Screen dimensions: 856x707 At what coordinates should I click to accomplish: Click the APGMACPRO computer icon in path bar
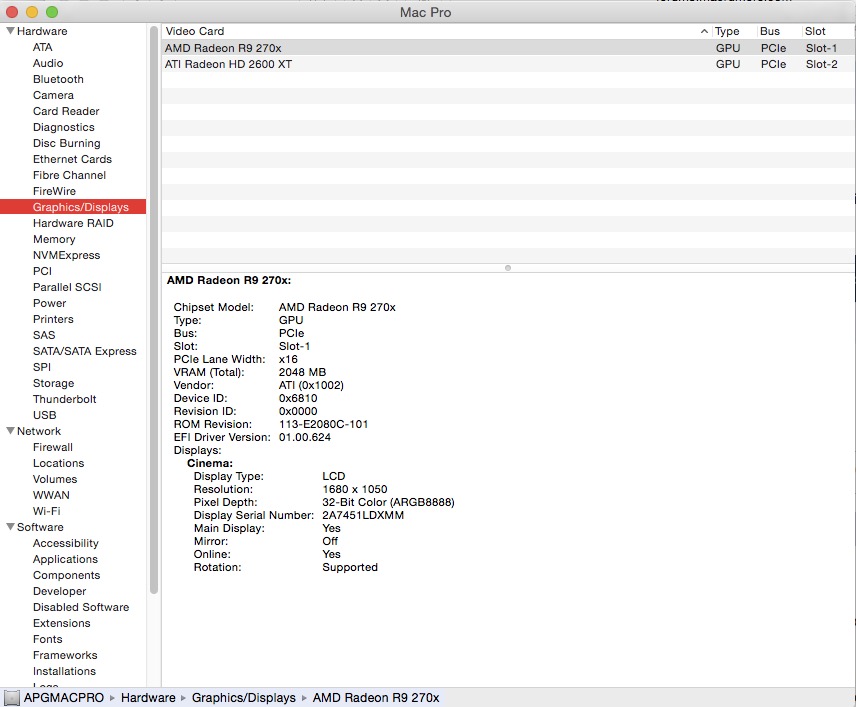[x=11, y=698]
